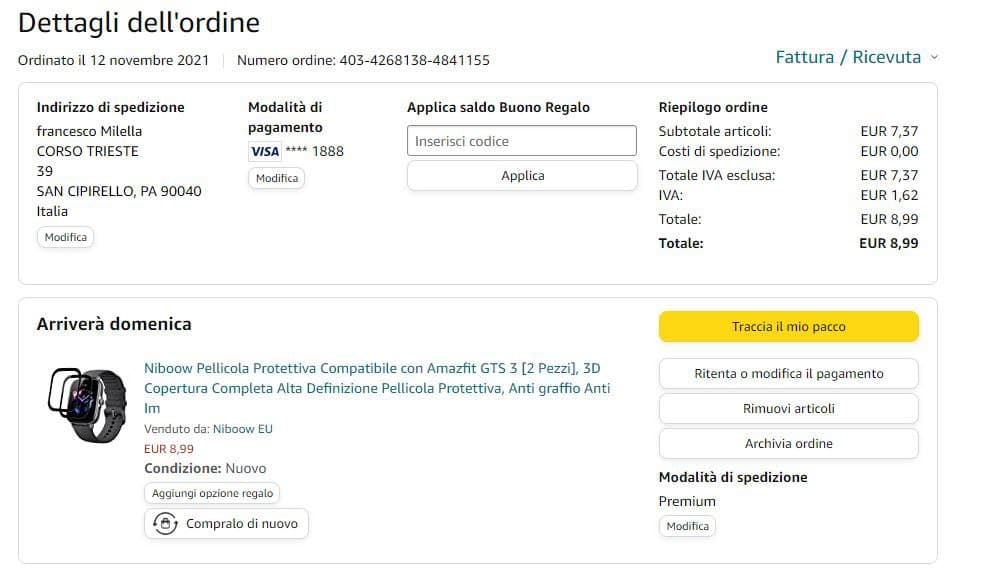983x569 pixels.
Task: Open seller Niboow EU link
Action: click(x=242, y=429)
